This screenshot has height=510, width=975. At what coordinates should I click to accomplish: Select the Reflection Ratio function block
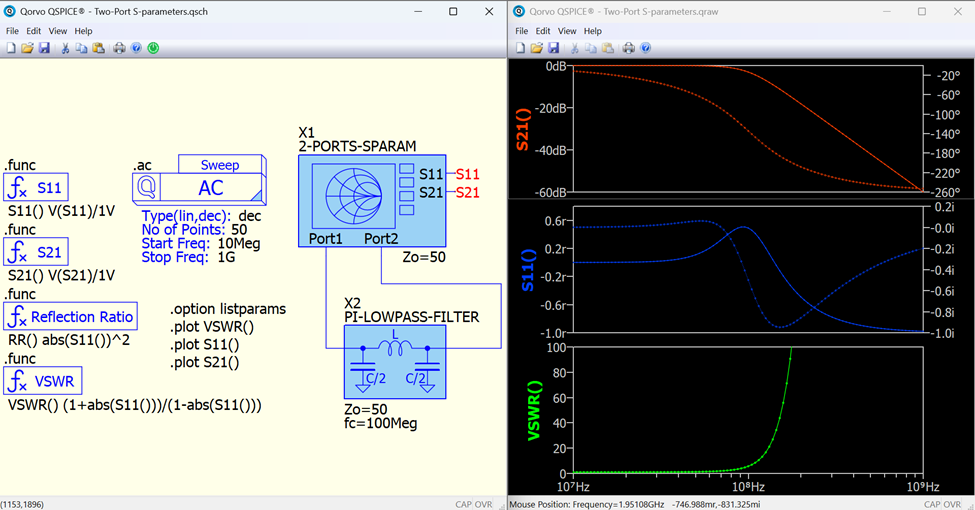pyautogui.click(x=71, y=317)
